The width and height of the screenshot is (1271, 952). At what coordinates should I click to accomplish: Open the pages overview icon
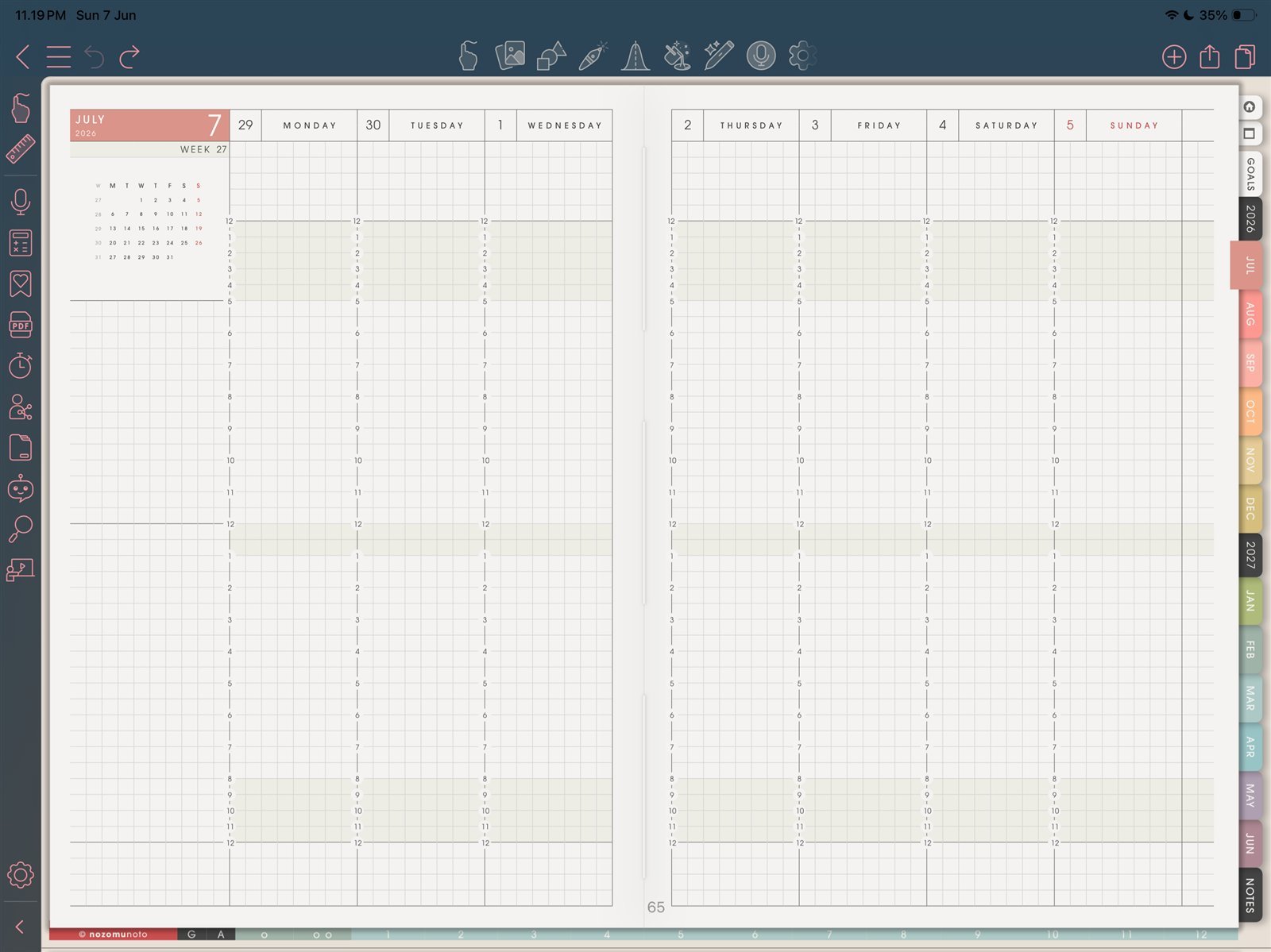pos(1246,56)
